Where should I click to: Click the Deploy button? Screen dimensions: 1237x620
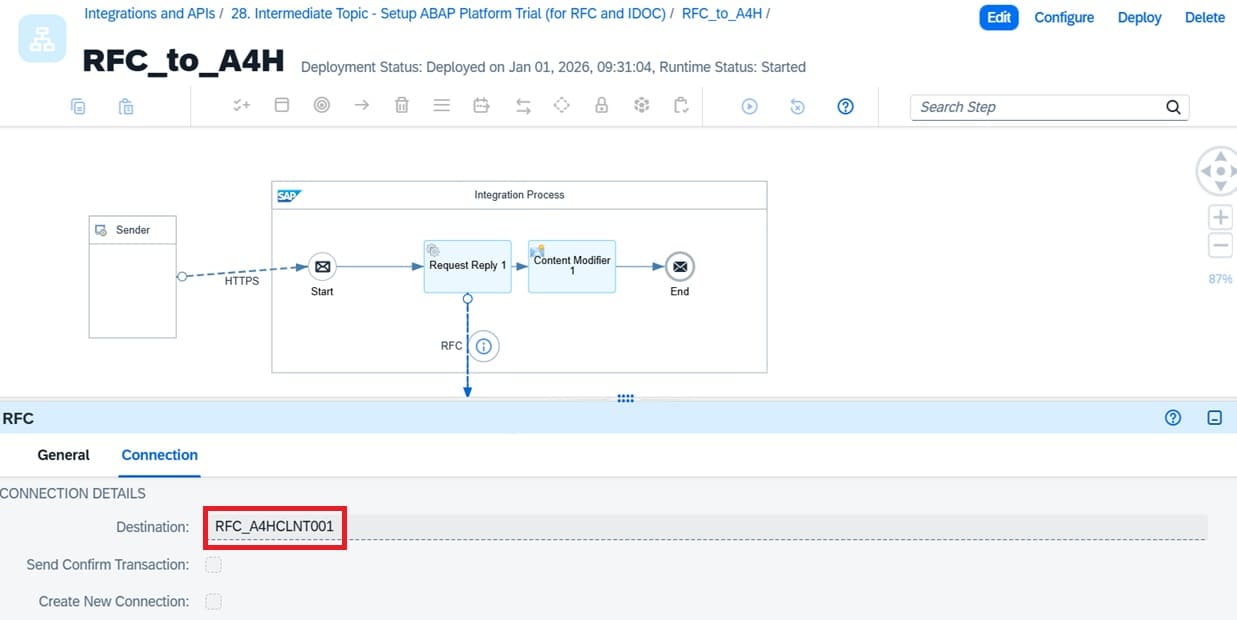tap(1139, 17)
